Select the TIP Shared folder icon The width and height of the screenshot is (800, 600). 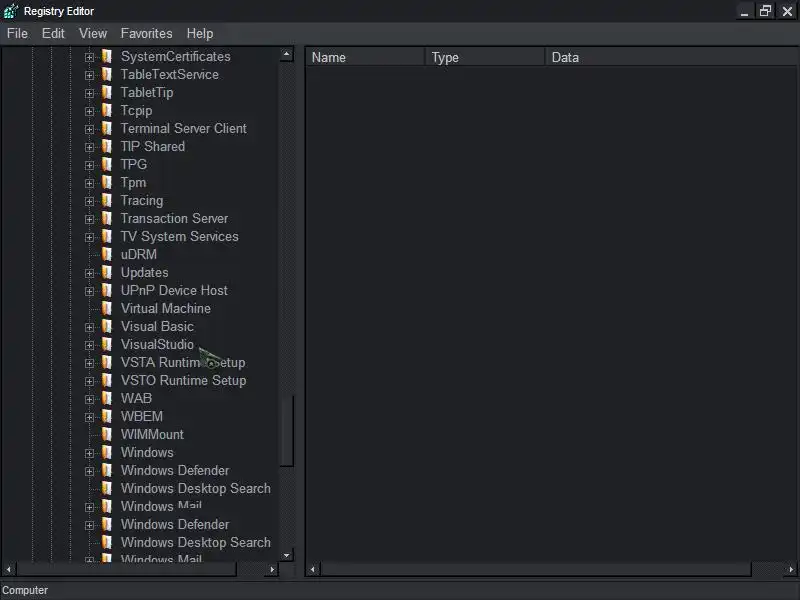(107, 146)
